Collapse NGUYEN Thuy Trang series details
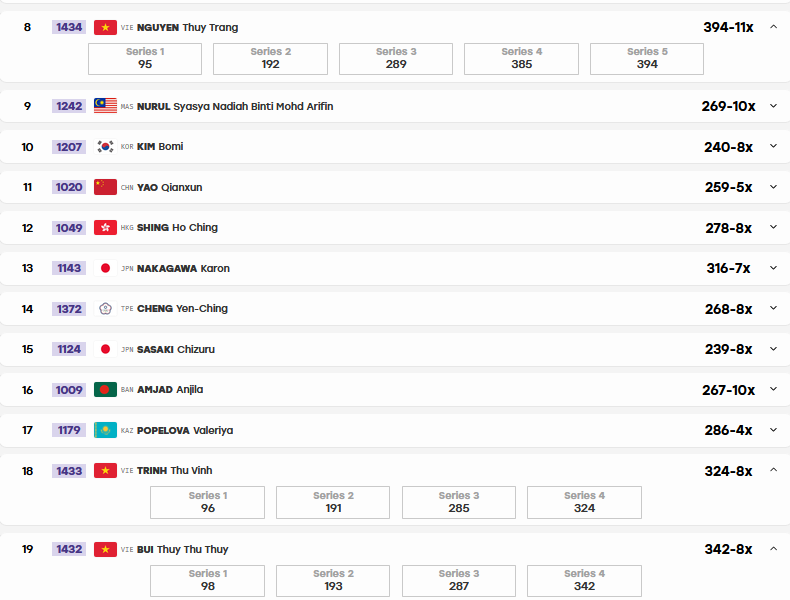The height and width of the screenshot is (600, 790). pos(773,27)
